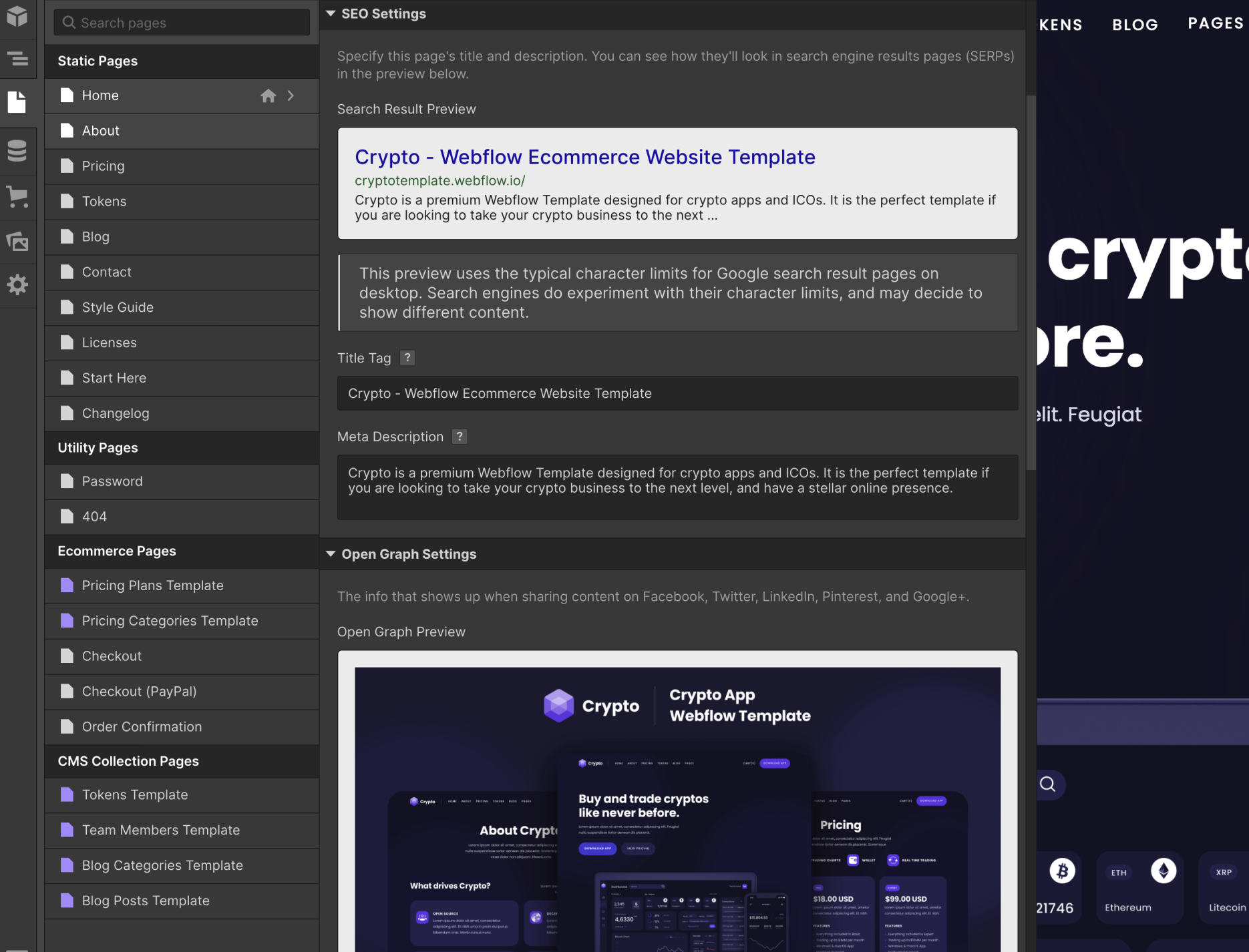Click the home icon on Home row
This screenshot has width=1249, height=952.
[269, 96]
